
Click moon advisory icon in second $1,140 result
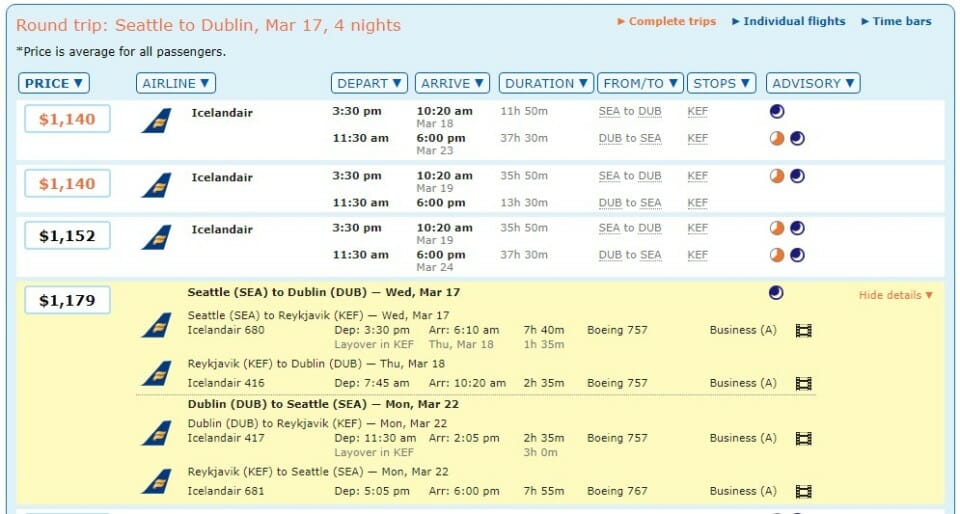pos(797,176)
